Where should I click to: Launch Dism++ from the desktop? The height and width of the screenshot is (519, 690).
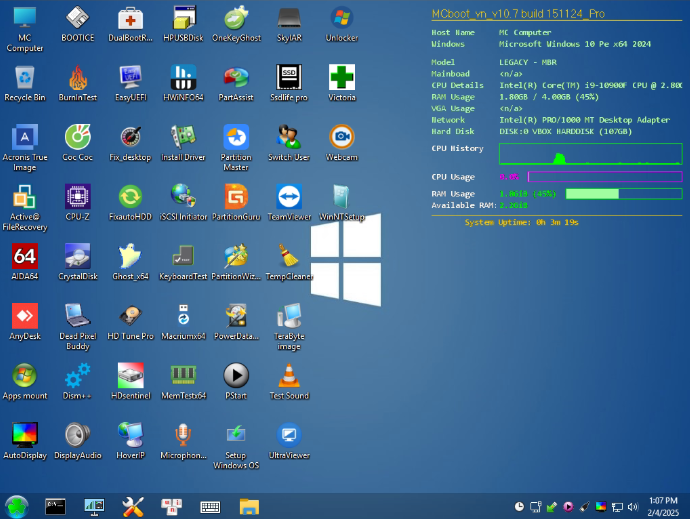[x=77, y=382]
